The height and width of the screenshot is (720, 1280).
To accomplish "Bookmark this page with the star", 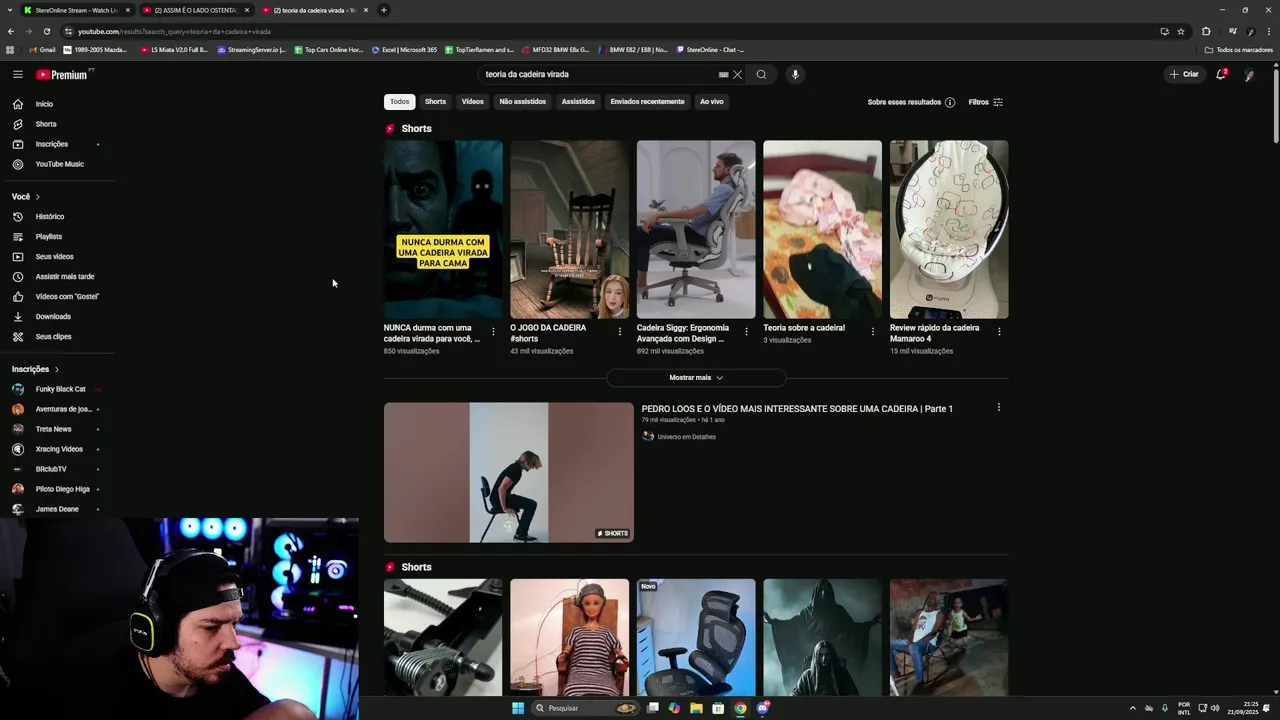I will click(x=1181, y=31).
